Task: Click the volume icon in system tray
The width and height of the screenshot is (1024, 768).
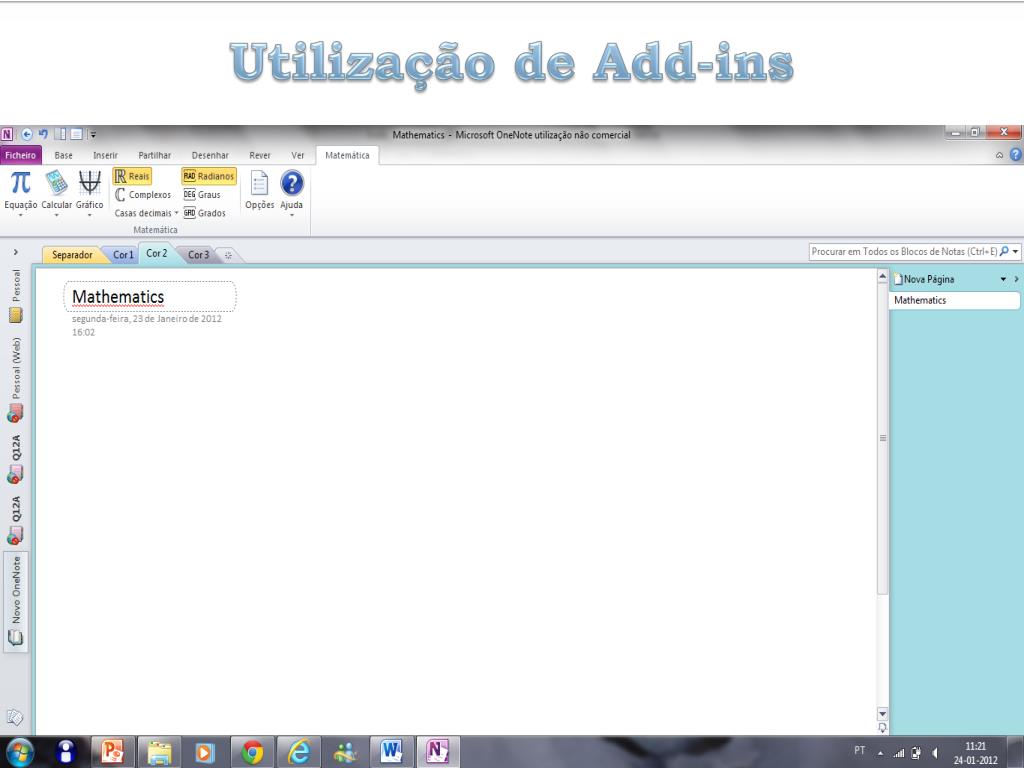Action: (935, 753)
